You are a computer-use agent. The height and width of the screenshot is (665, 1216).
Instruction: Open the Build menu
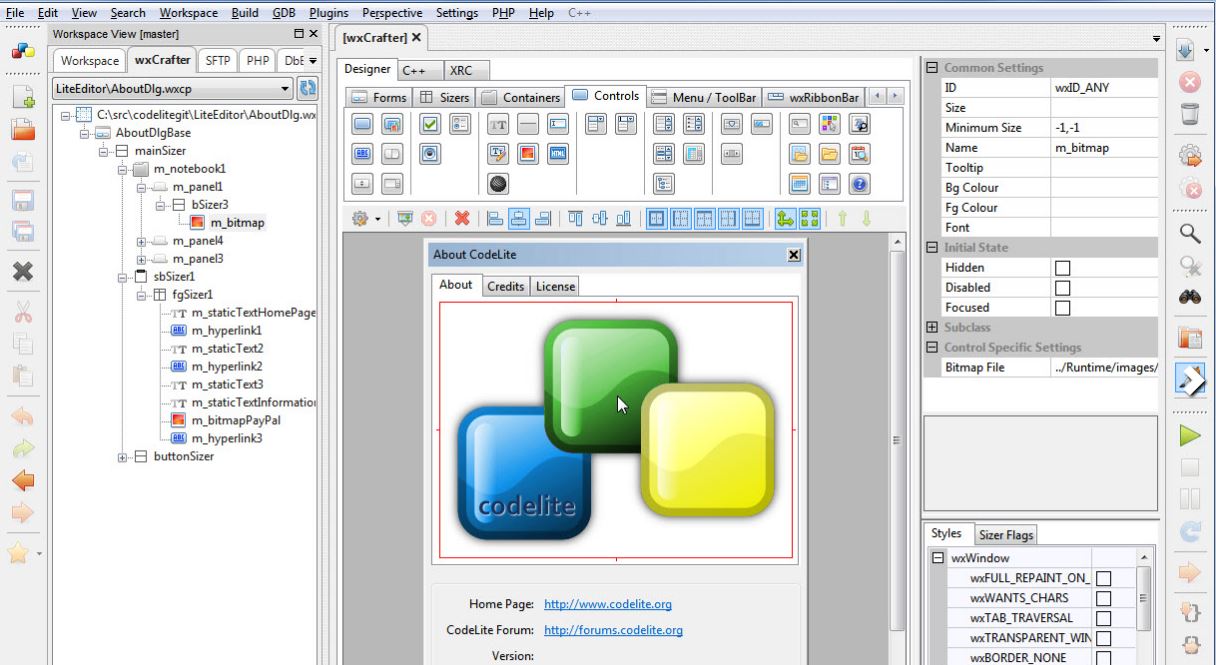coord(244,13)
